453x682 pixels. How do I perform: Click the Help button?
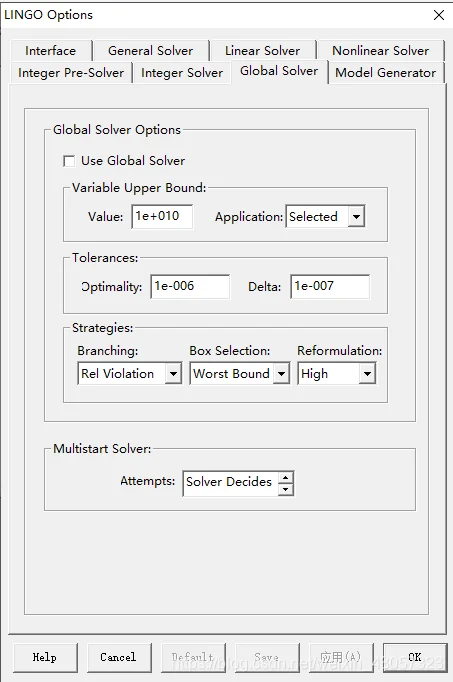tap(45, 657)
